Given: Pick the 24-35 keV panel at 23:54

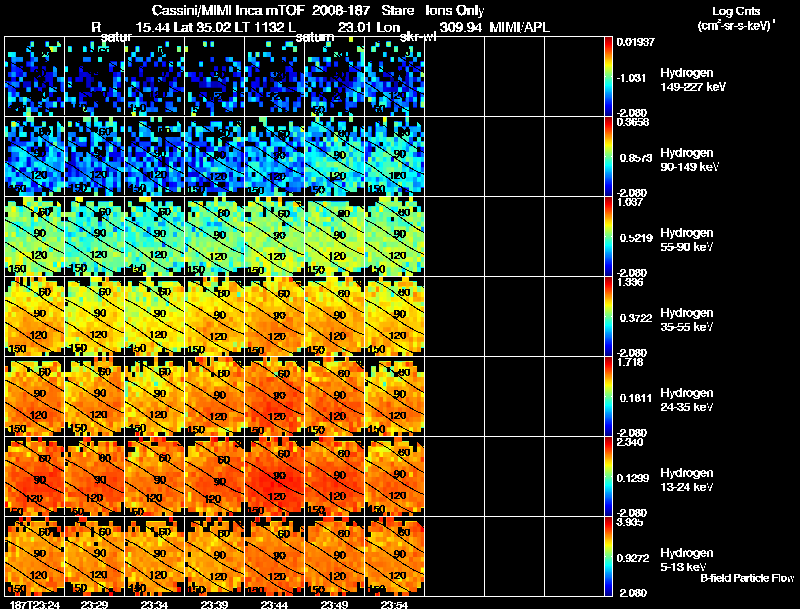Looking at the screenshot, I should [394, 397].
